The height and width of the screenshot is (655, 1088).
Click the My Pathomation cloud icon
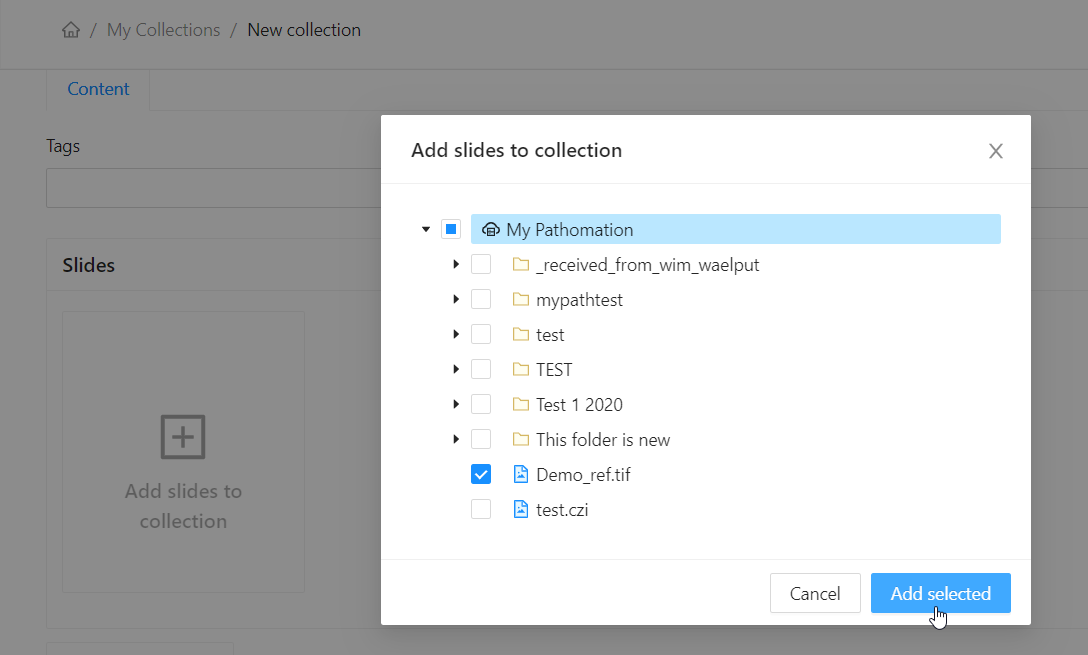coord(490,230)
